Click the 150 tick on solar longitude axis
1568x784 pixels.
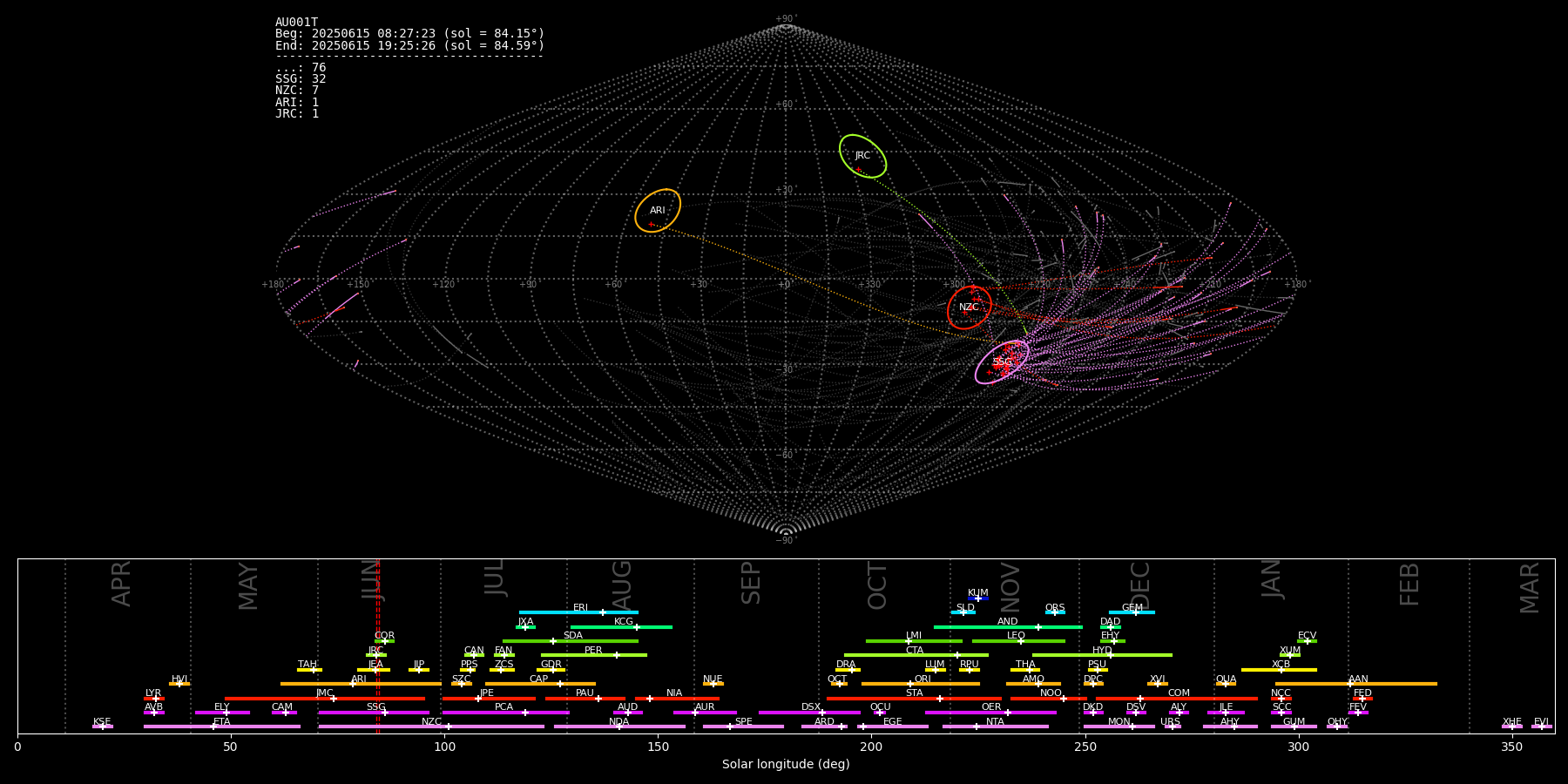click(x=658, y=747)
